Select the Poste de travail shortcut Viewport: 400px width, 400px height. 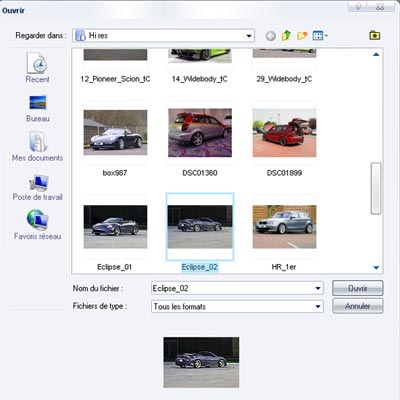tap(37, 187)
